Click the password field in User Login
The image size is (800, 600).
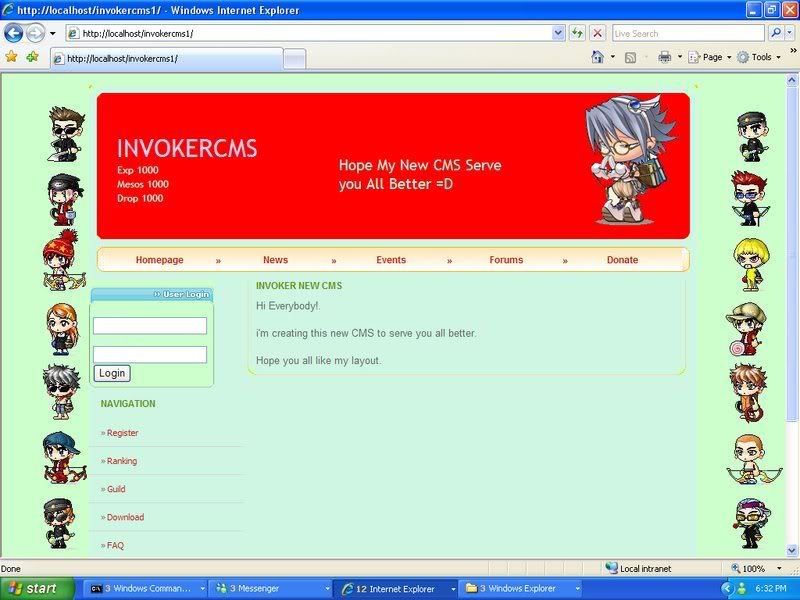pyautogui.click(x=150, y=355)
